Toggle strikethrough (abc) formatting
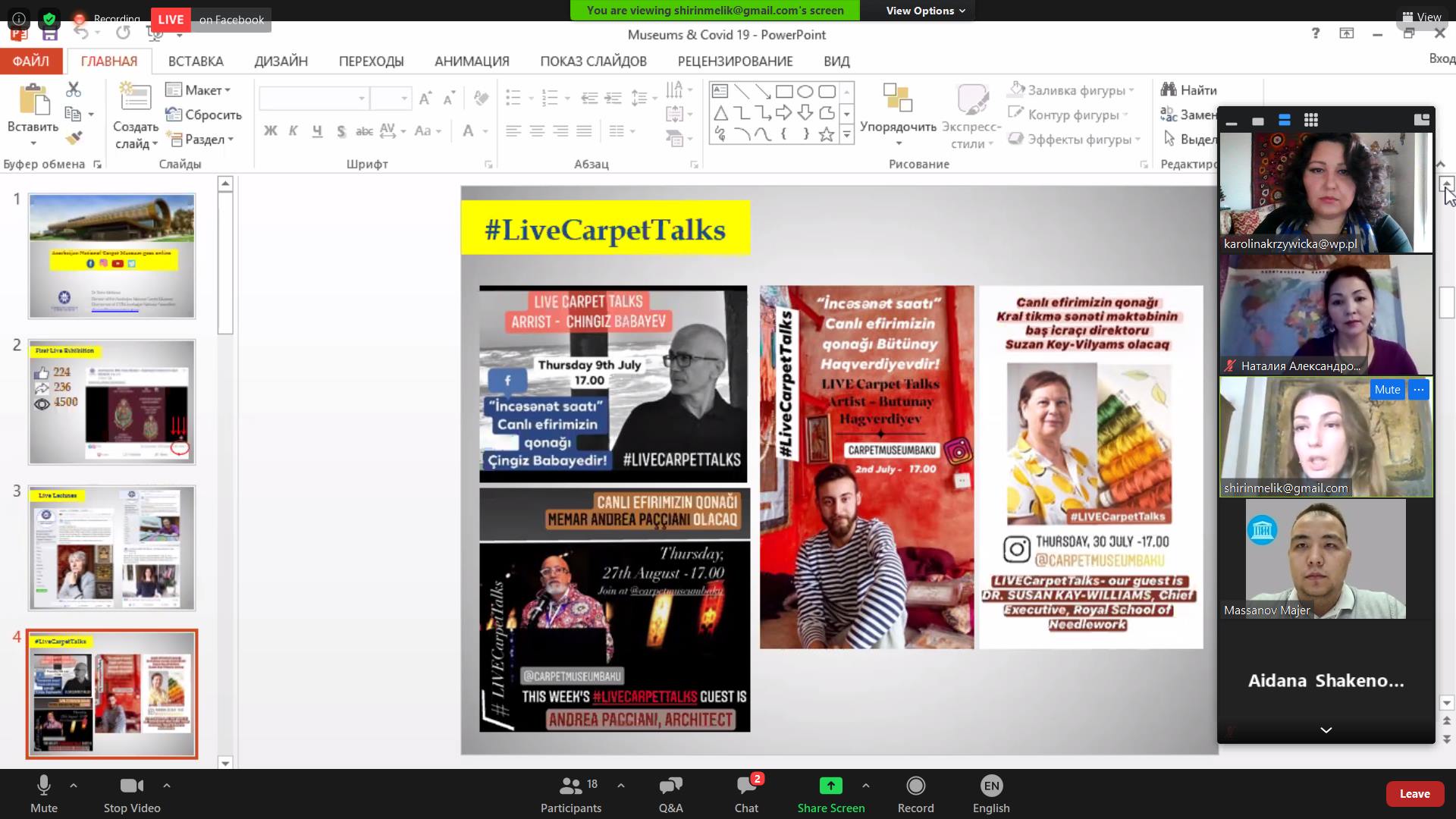This screenshot has height=819, width=1456. click(364, 131)
